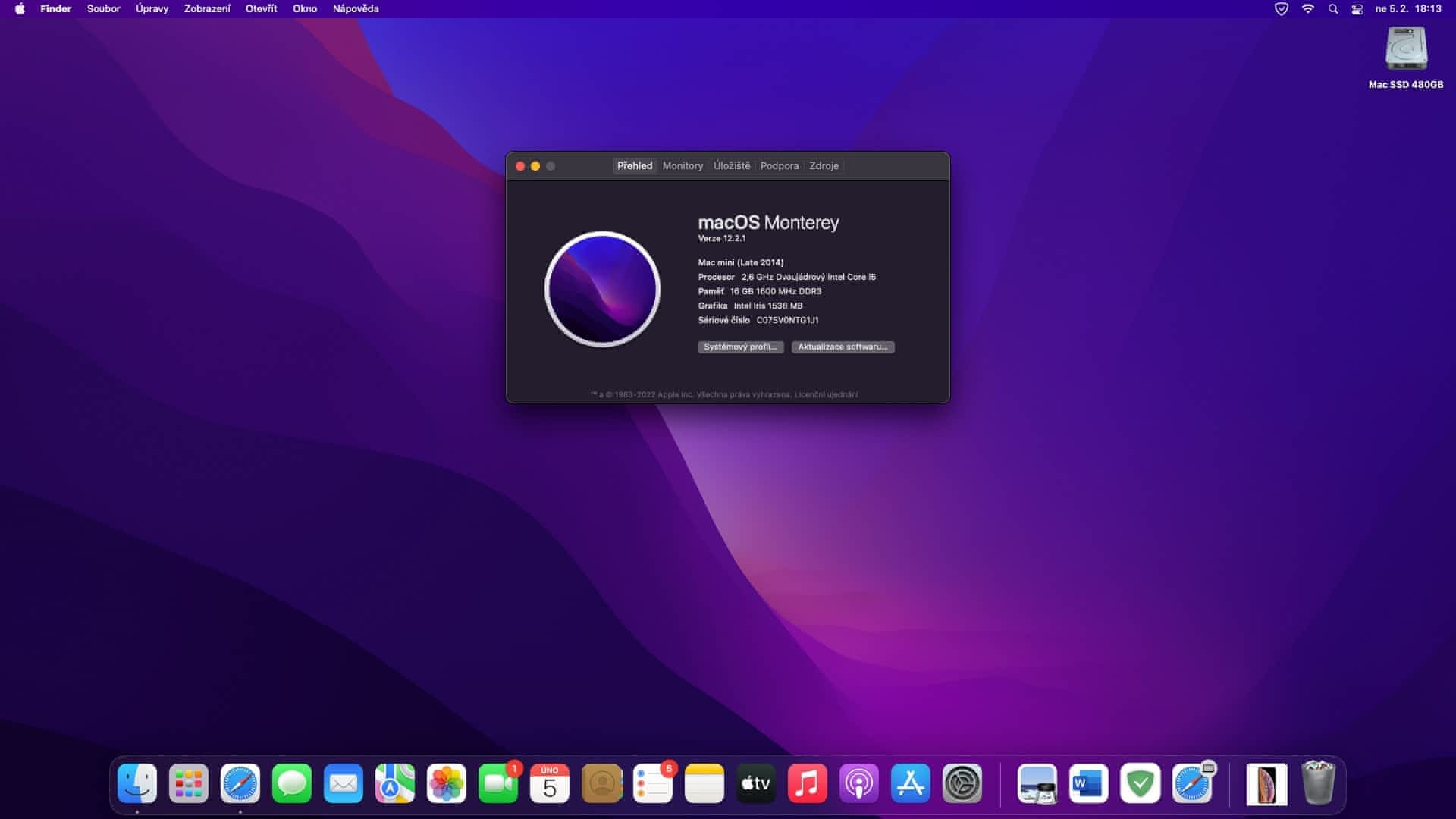The height and width of the screenshot is (819, 1456).
Task: Click the Wi-Fi status icon
Action: (x=1308, y=9)
